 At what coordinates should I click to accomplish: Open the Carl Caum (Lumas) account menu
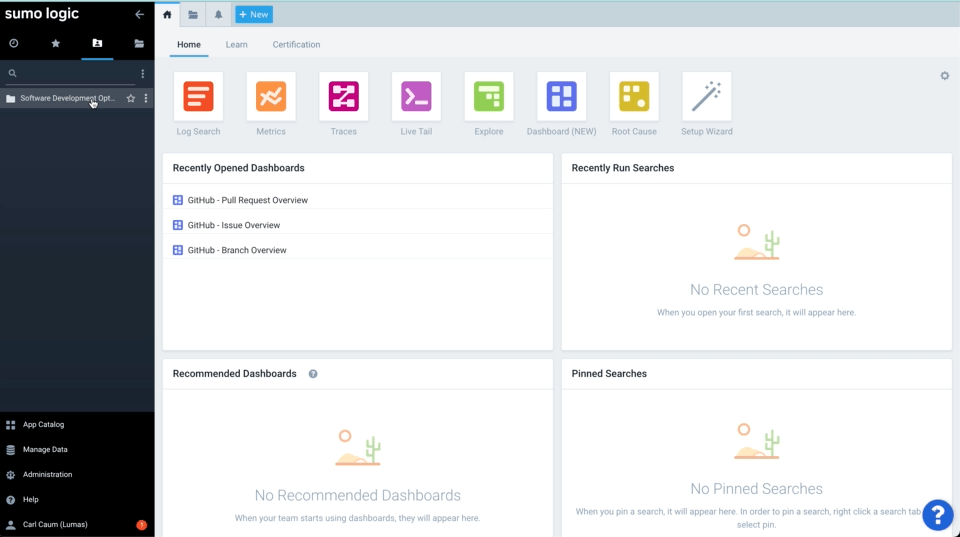coord(55,525)
